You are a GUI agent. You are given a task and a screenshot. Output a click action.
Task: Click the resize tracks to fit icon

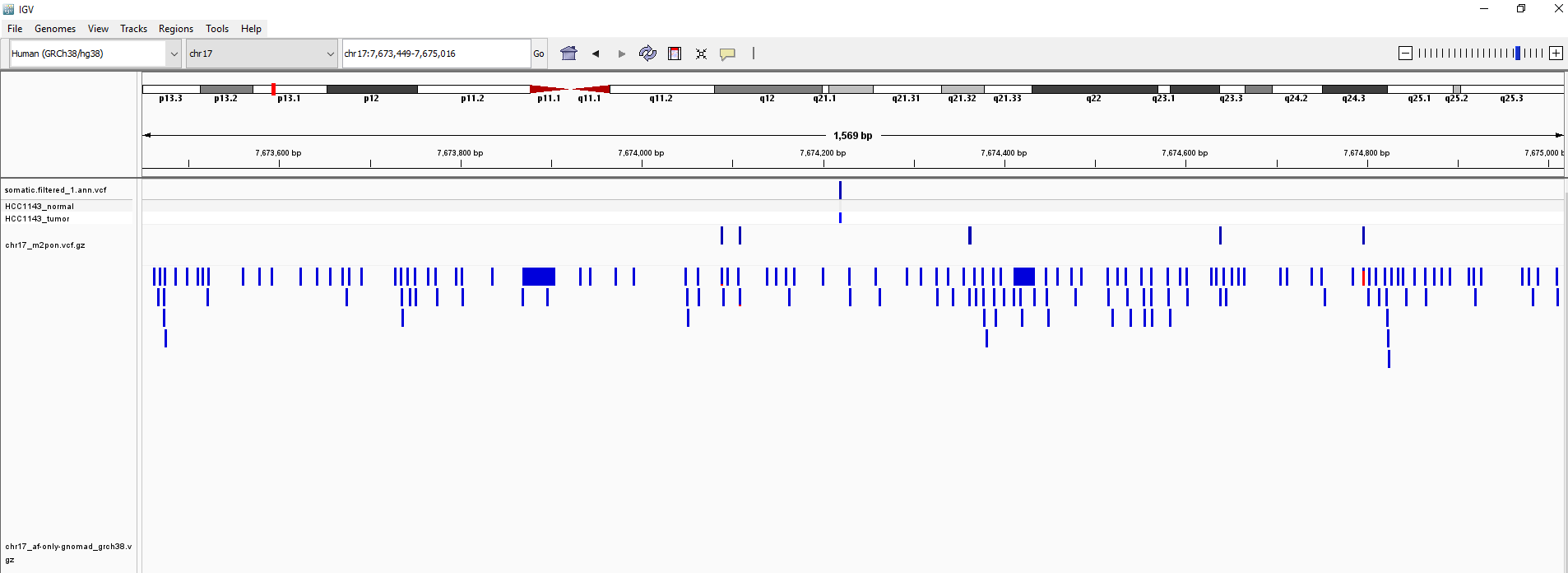(x=701, y=54)
